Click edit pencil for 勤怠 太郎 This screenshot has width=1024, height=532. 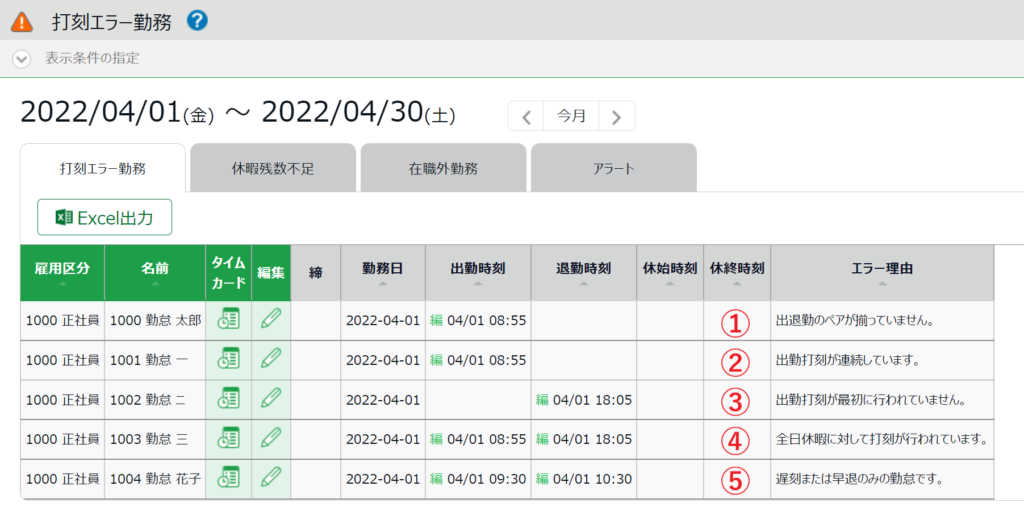(271, 320)
